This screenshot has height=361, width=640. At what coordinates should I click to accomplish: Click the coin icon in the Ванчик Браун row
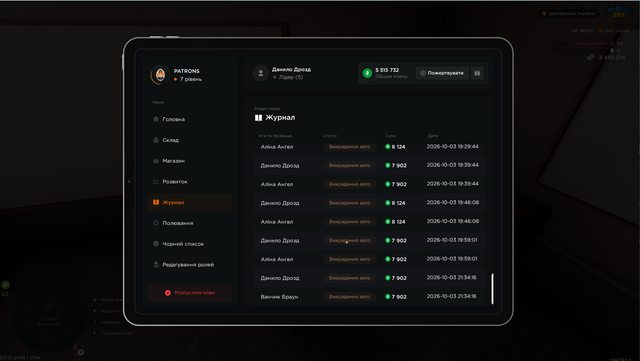coord(388,297)
